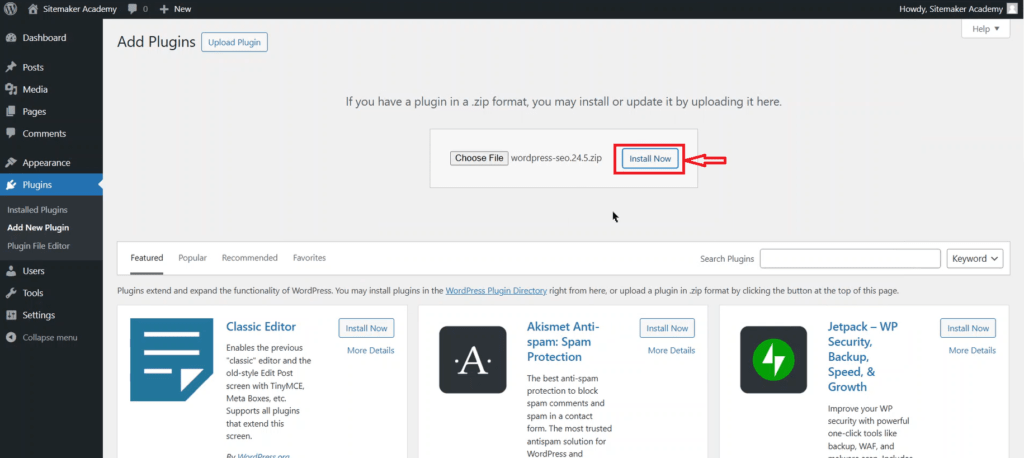The width and height of the screenshot is (1024, 458).
Task: Install the Classic Editor plugin
Action: 366,328
